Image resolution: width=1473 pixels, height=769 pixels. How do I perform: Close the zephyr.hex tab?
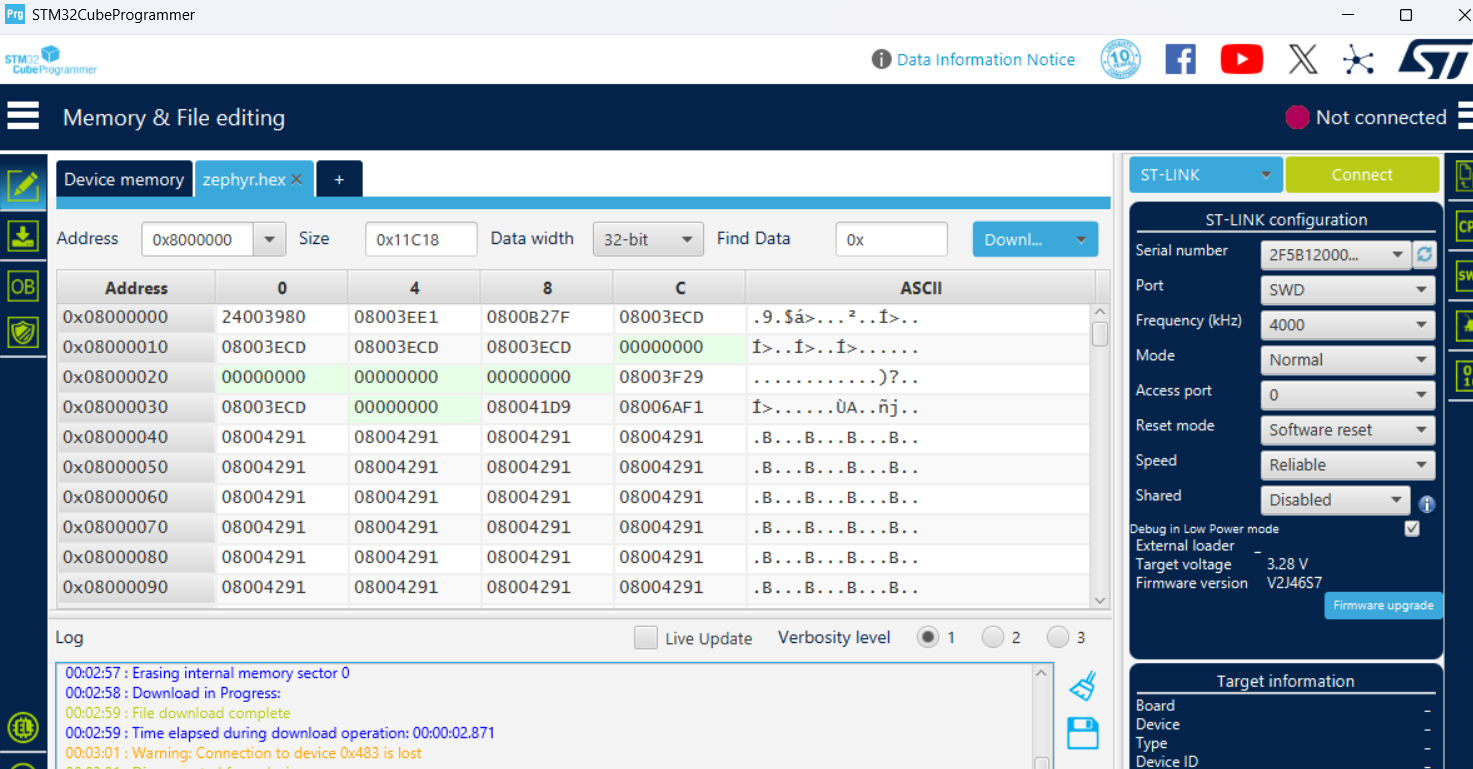point(296,180)
